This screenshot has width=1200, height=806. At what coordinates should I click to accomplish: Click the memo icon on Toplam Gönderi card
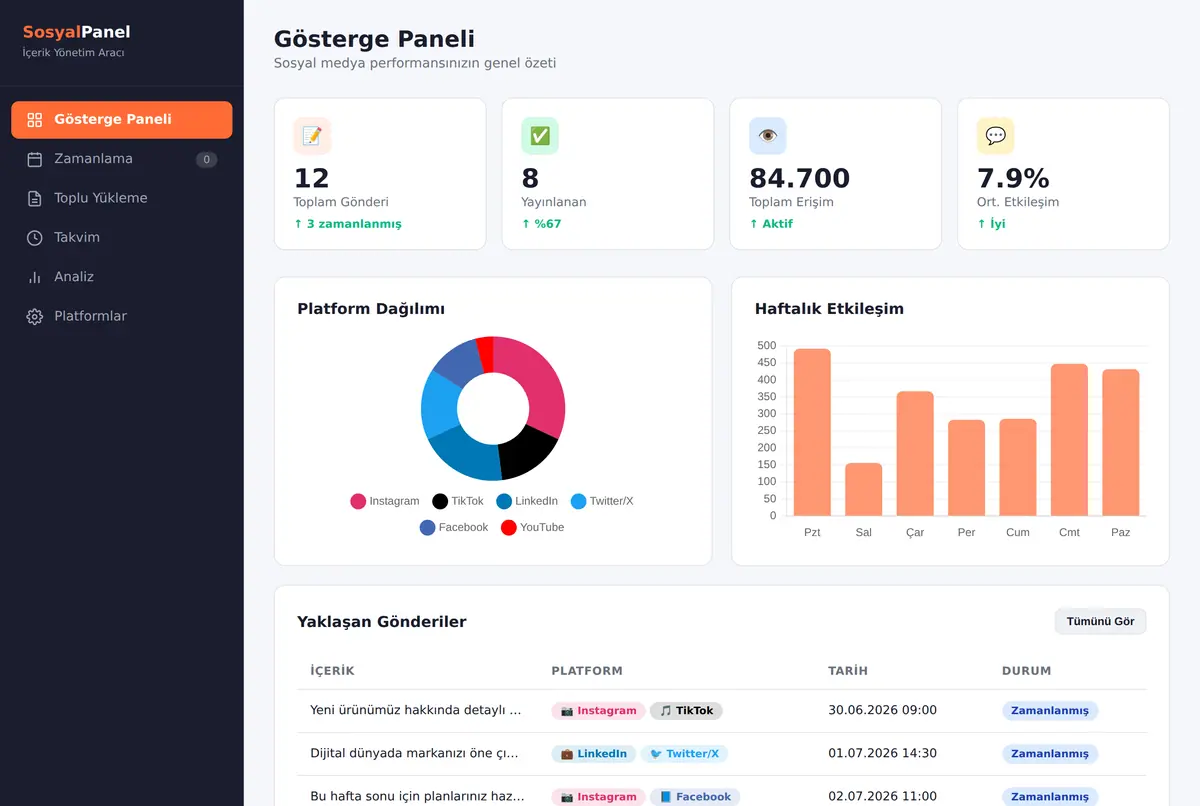[x=312, y=136]
